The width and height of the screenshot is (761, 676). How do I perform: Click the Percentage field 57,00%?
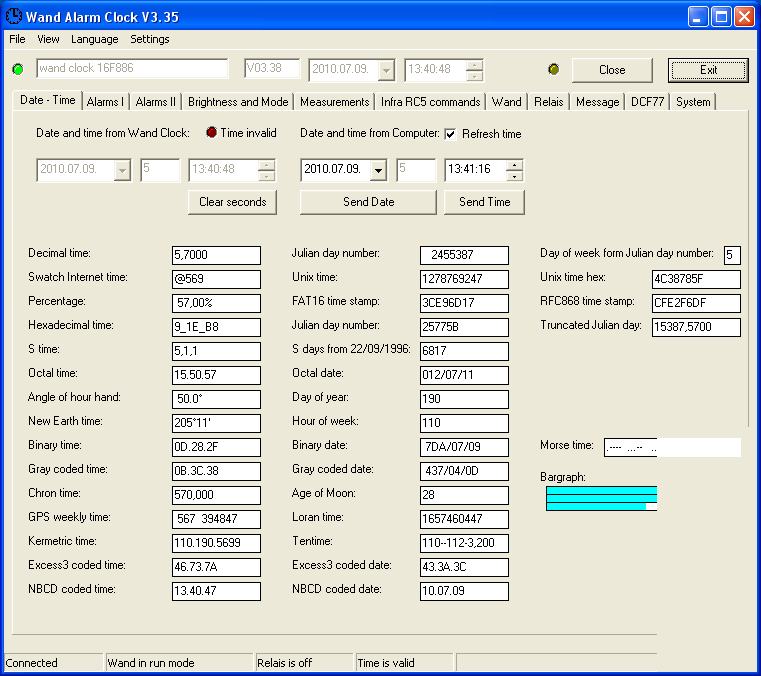[216, 303]
